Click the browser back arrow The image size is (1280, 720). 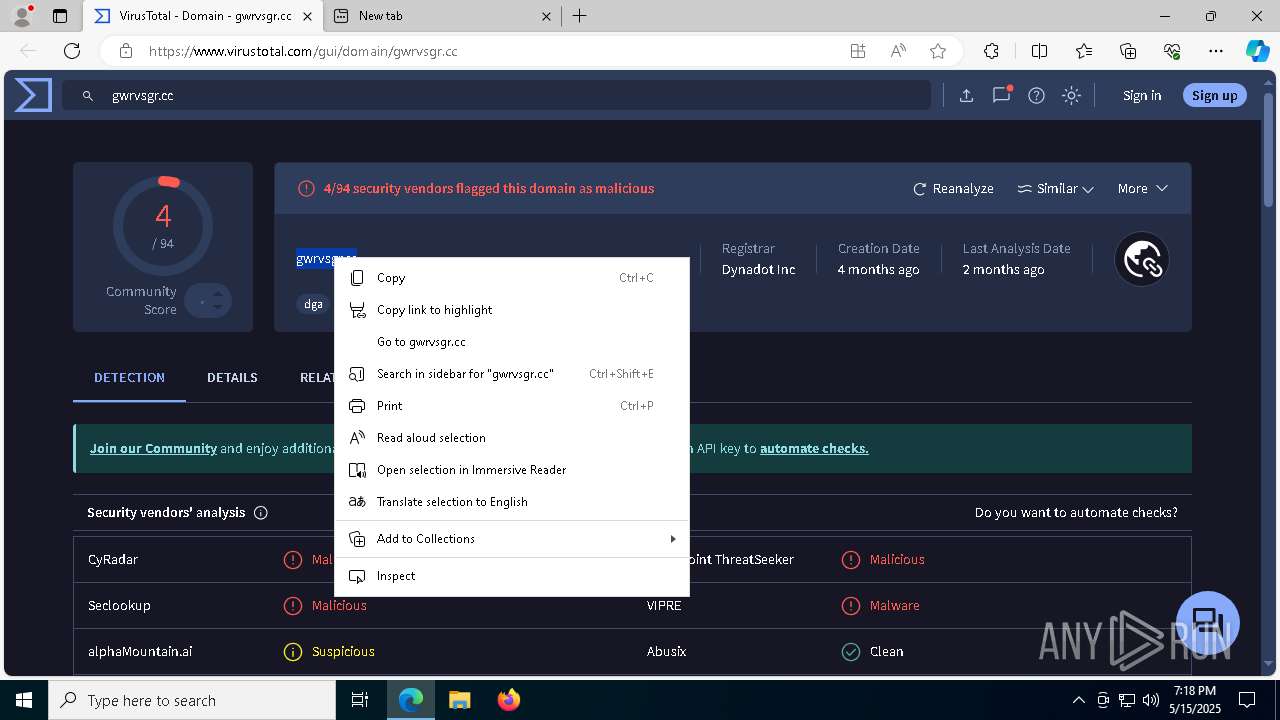pos(28,51)
